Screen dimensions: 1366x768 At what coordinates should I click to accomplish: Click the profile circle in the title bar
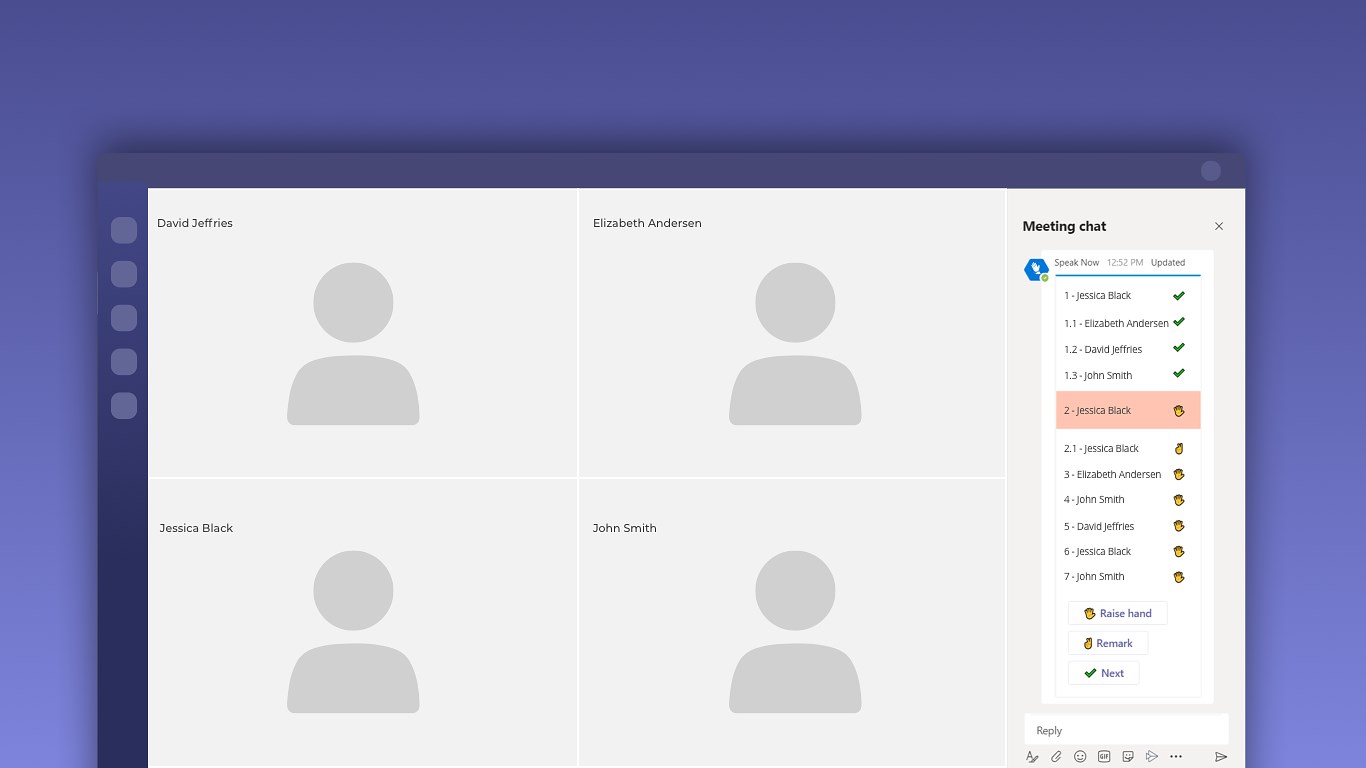click(x=1211, y=171)
